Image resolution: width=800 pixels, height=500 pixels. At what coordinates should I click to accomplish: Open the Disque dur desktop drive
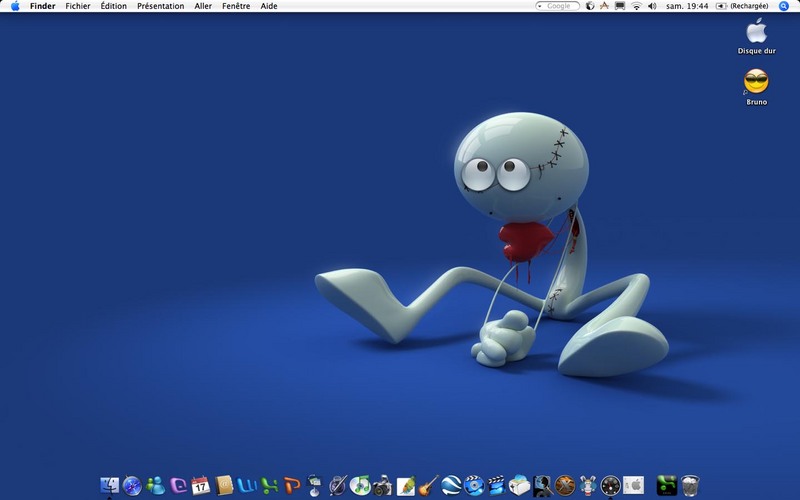[757, 36]
